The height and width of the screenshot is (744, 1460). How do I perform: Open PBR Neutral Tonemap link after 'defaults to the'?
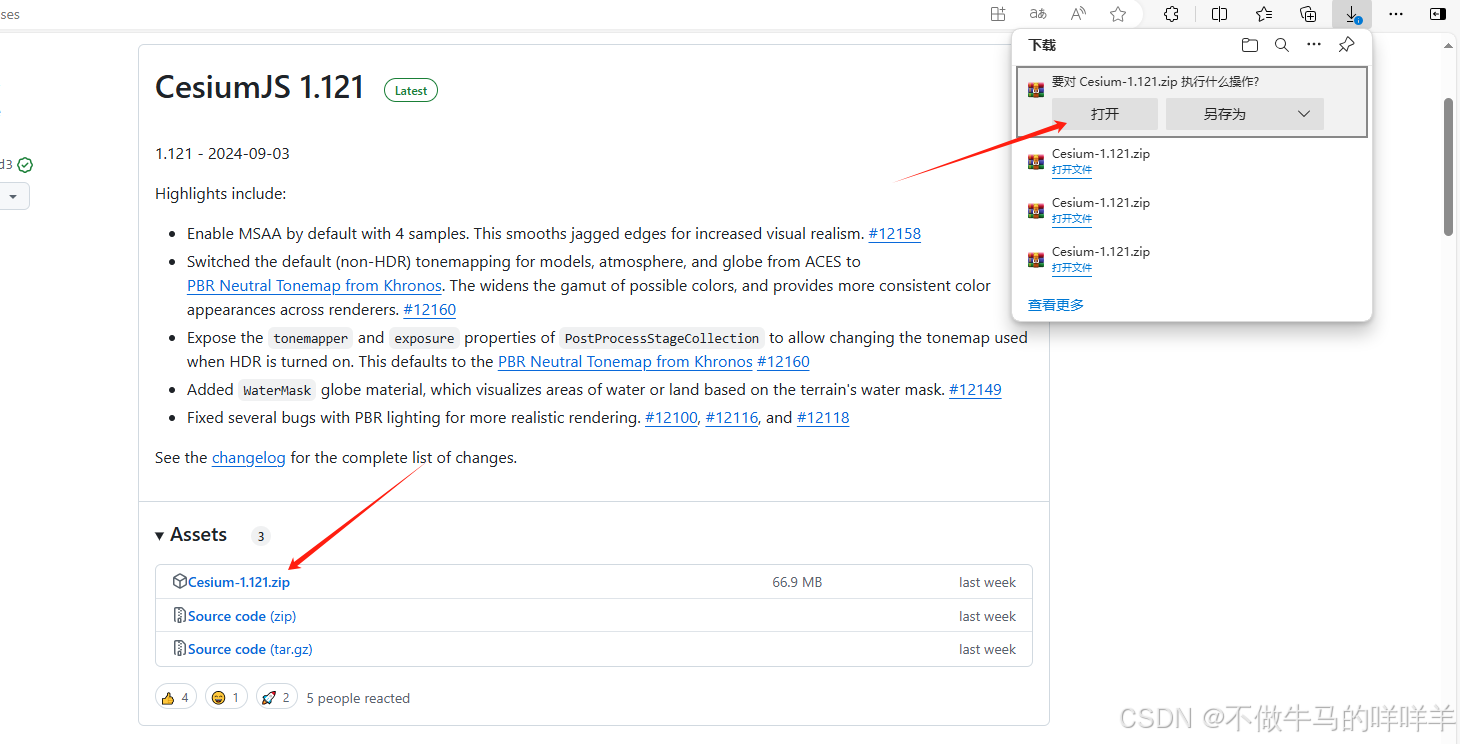[625, 362]
